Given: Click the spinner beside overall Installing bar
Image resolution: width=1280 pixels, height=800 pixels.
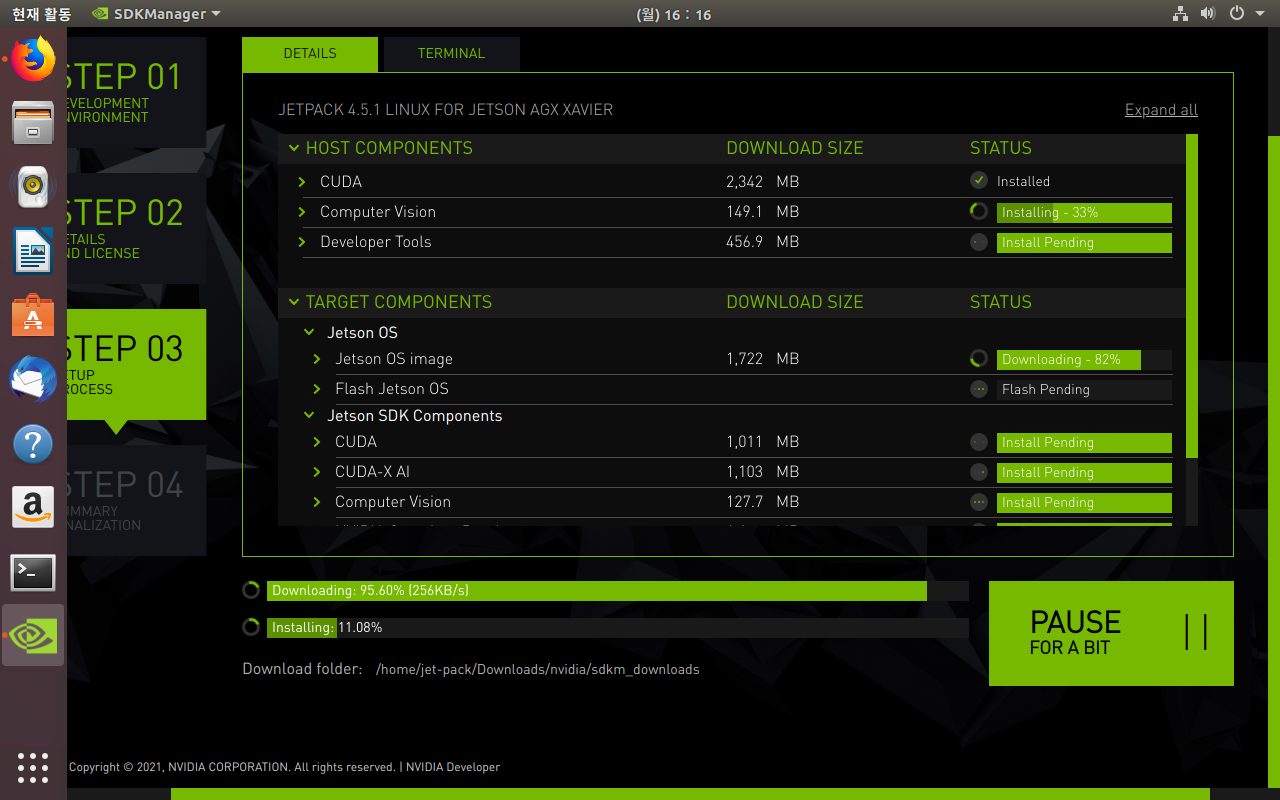Looking at the screenshot, I should [x=251, y=627].
